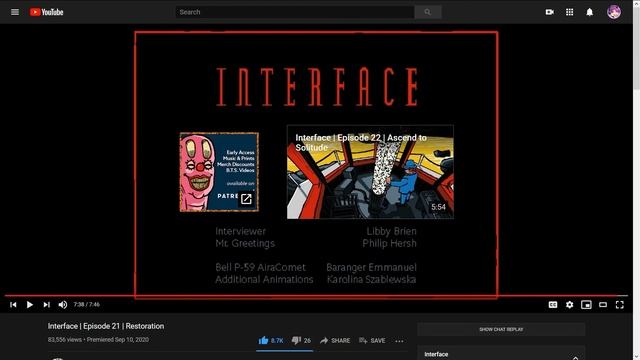Click the Interface playlist title
Viewport: 640px width, 360px height.
coord(436,354)
